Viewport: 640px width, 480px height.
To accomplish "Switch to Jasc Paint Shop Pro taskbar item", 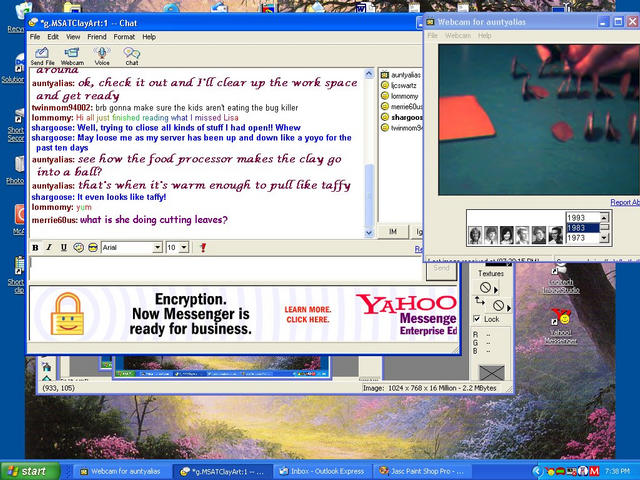I will [422, 471].
